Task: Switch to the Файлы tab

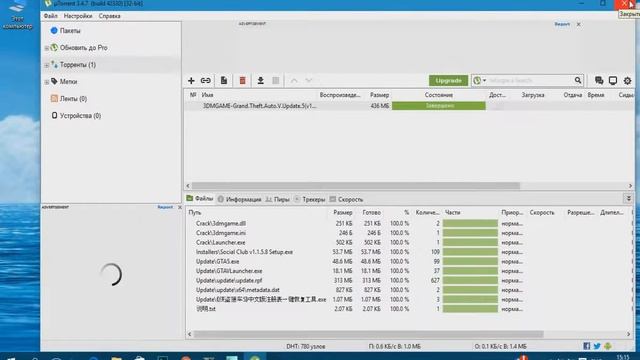Action: click(200, 199)
